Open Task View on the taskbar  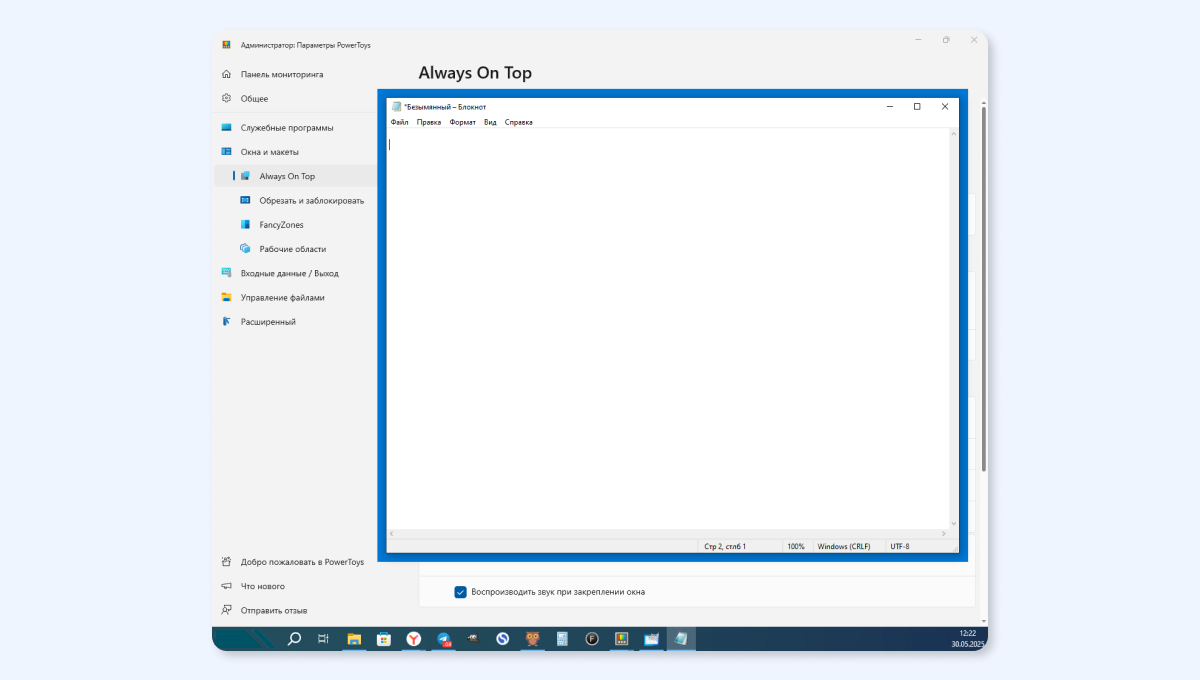click(x=323, y=638)
